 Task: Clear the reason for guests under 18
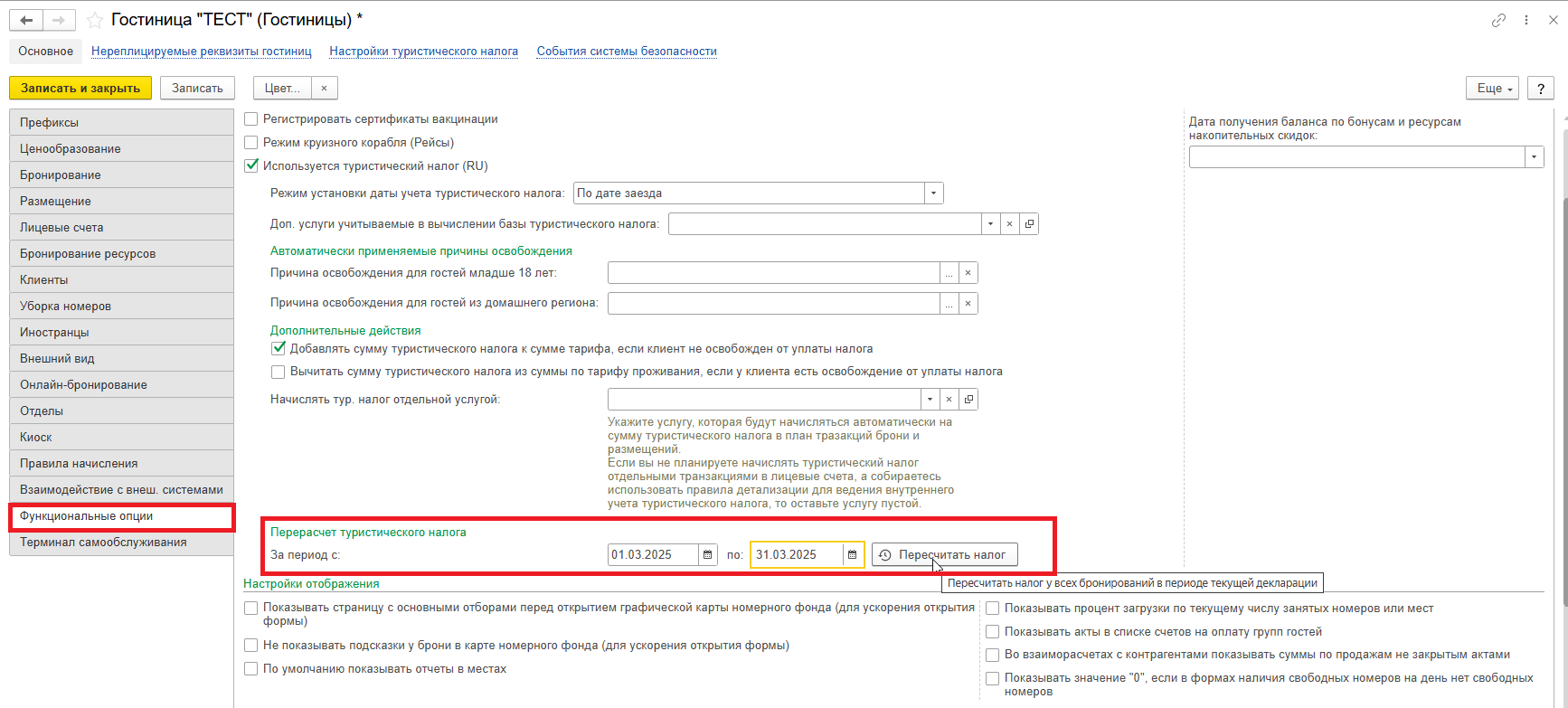(968, 273)
